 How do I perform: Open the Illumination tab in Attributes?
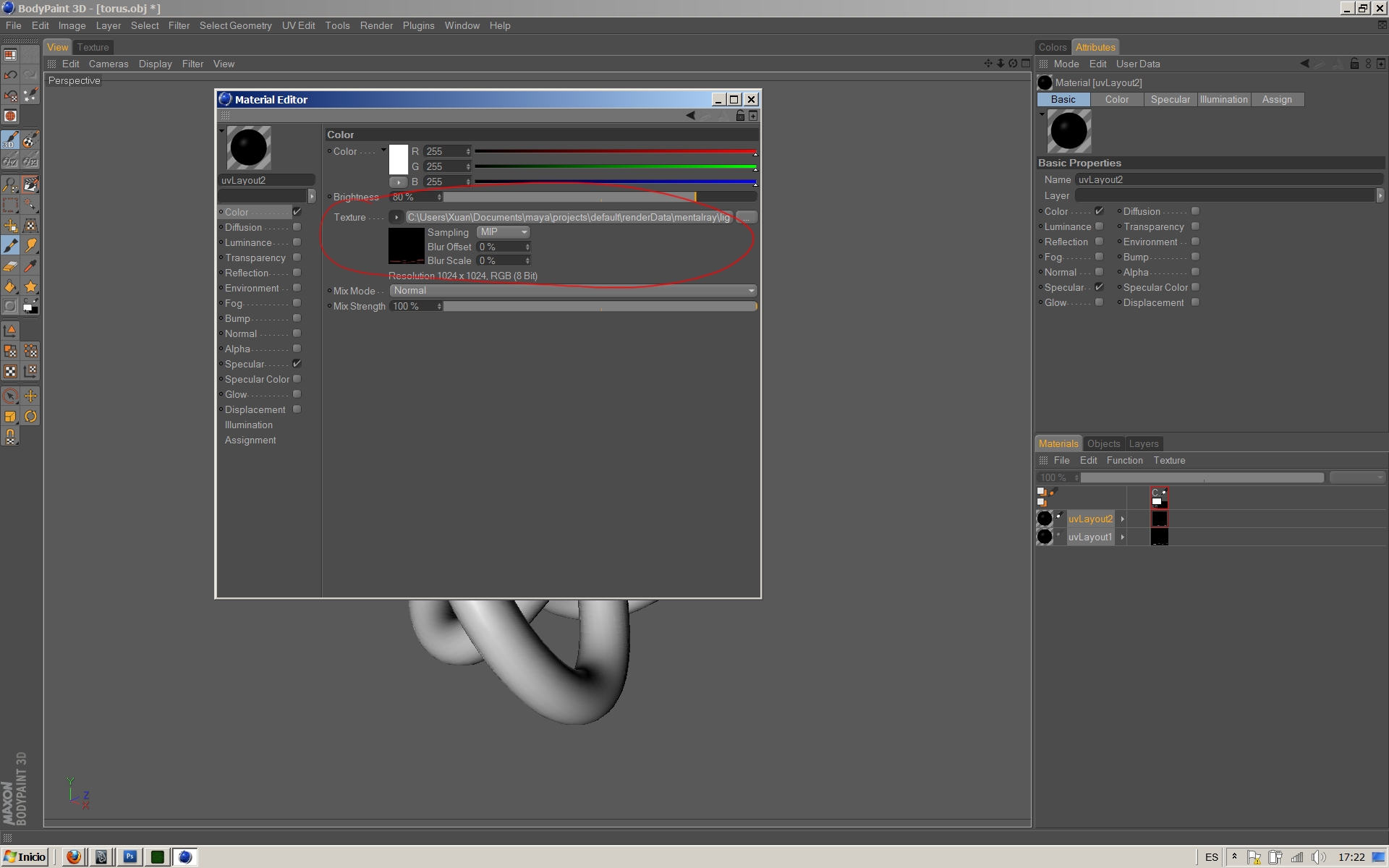[1223, 100]
